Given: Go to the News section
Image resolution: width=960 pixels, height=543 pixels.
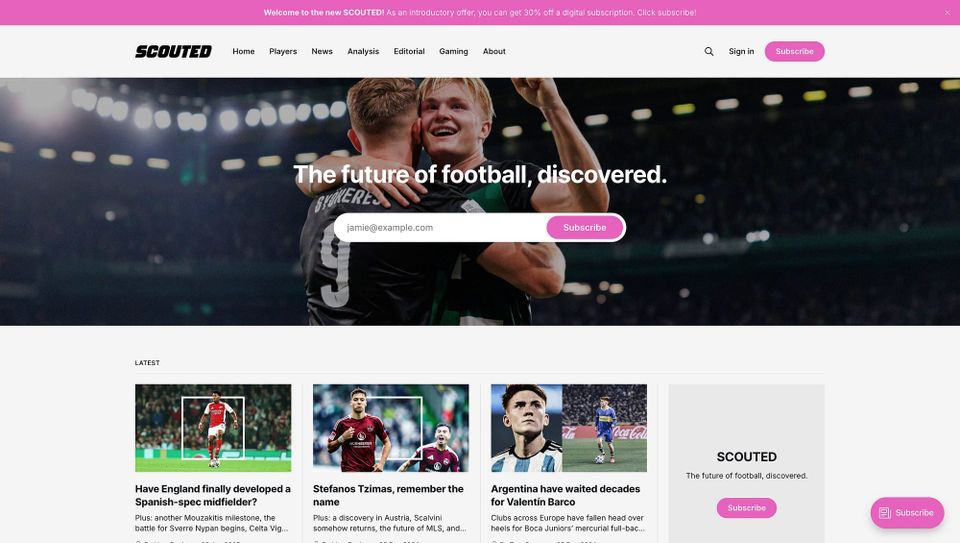Looking at the screenshot, I should pos(321,51).
